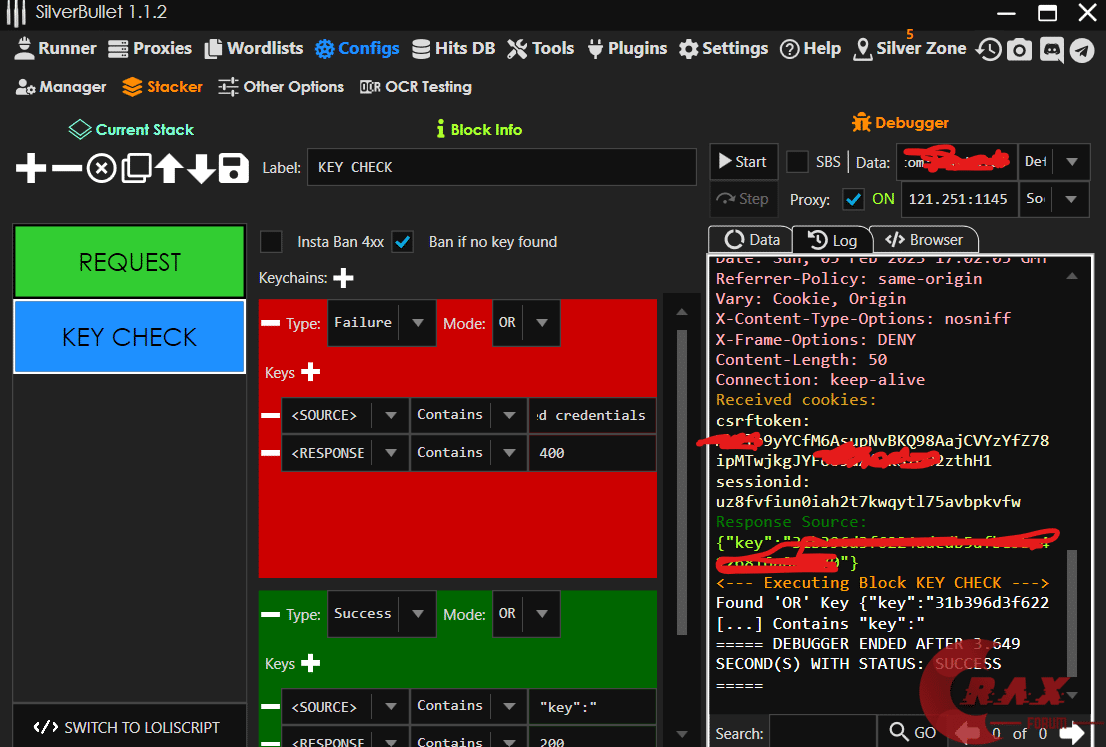Uncheck Ban if no key found
The height and width of the screenshot is (747, 1106).
(x=403, y=242)
